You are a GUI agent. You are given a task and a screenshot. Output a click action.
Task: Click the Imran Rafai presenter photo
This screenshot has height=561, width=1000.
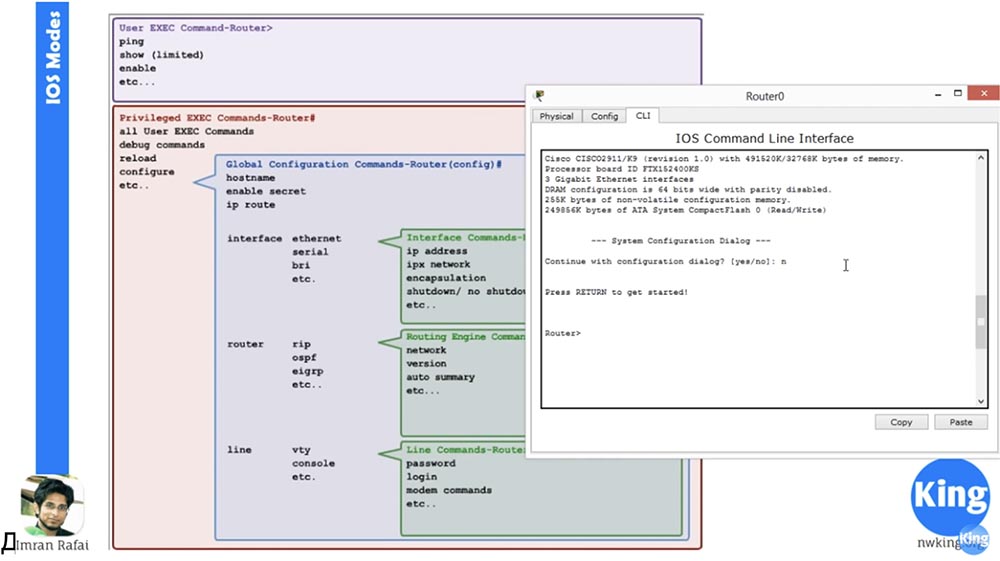tap(52, 505)
